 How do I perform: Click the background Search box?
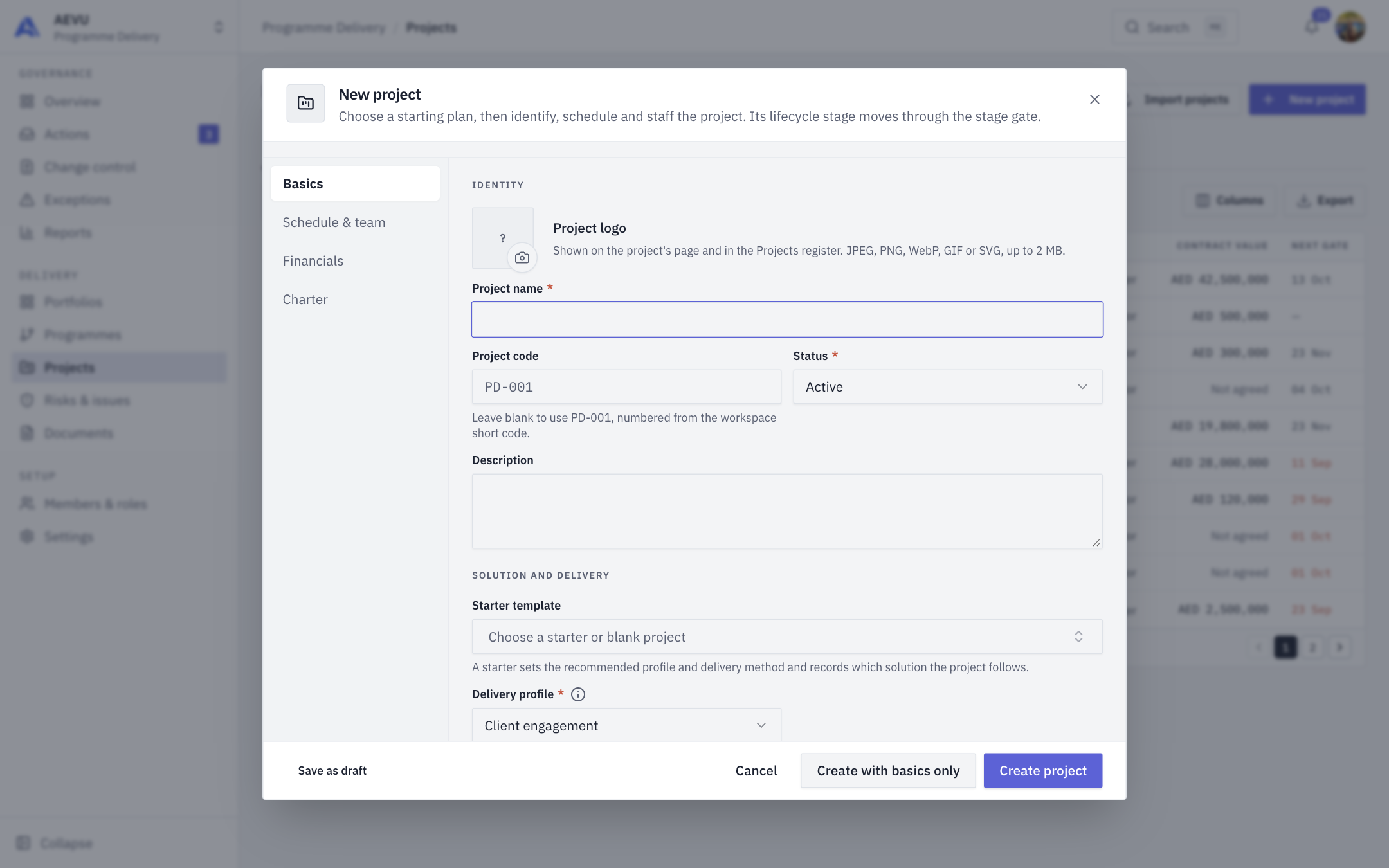[1174, 27]
